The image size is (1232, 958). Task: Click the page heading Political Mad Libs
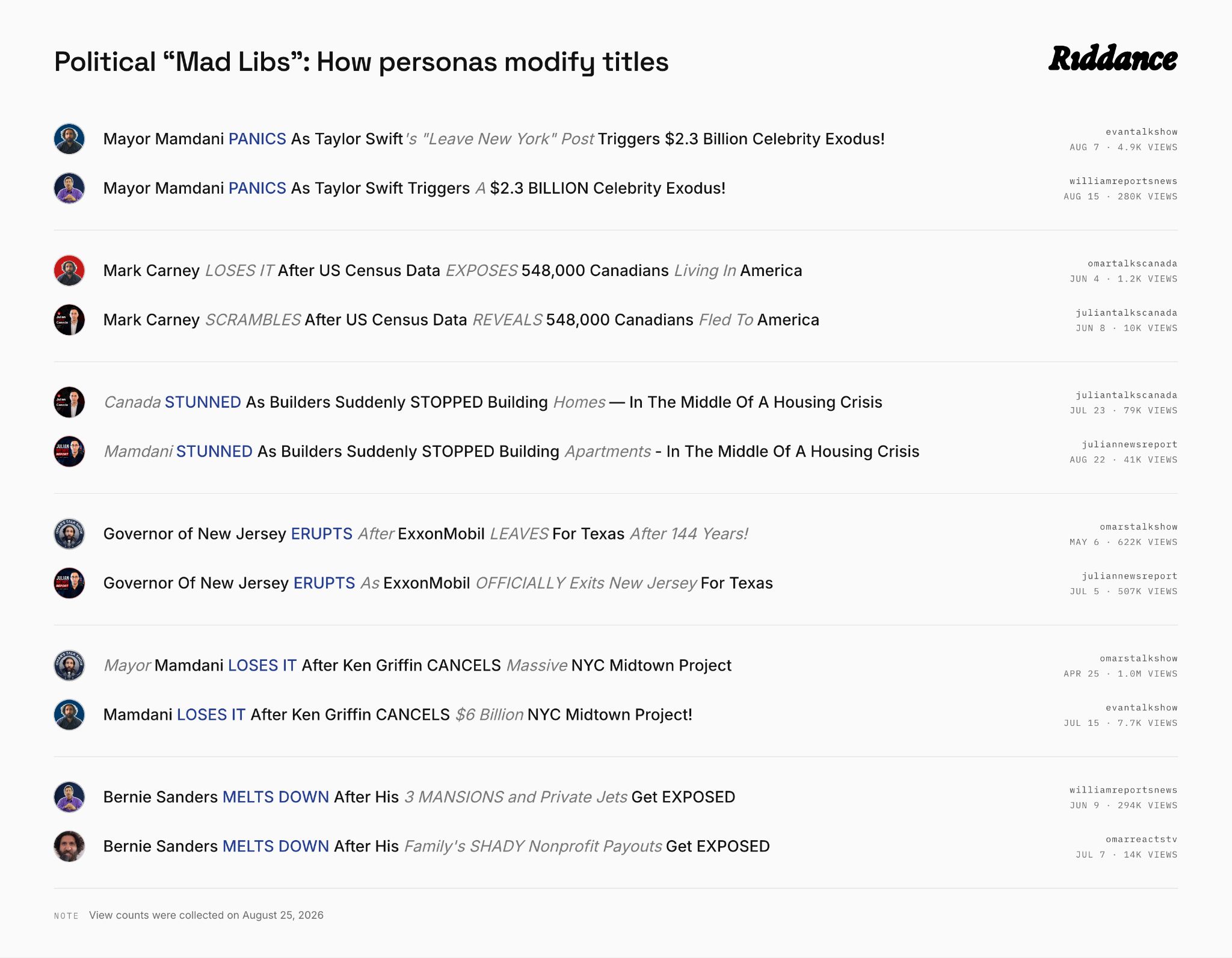(x=361, y=62)
